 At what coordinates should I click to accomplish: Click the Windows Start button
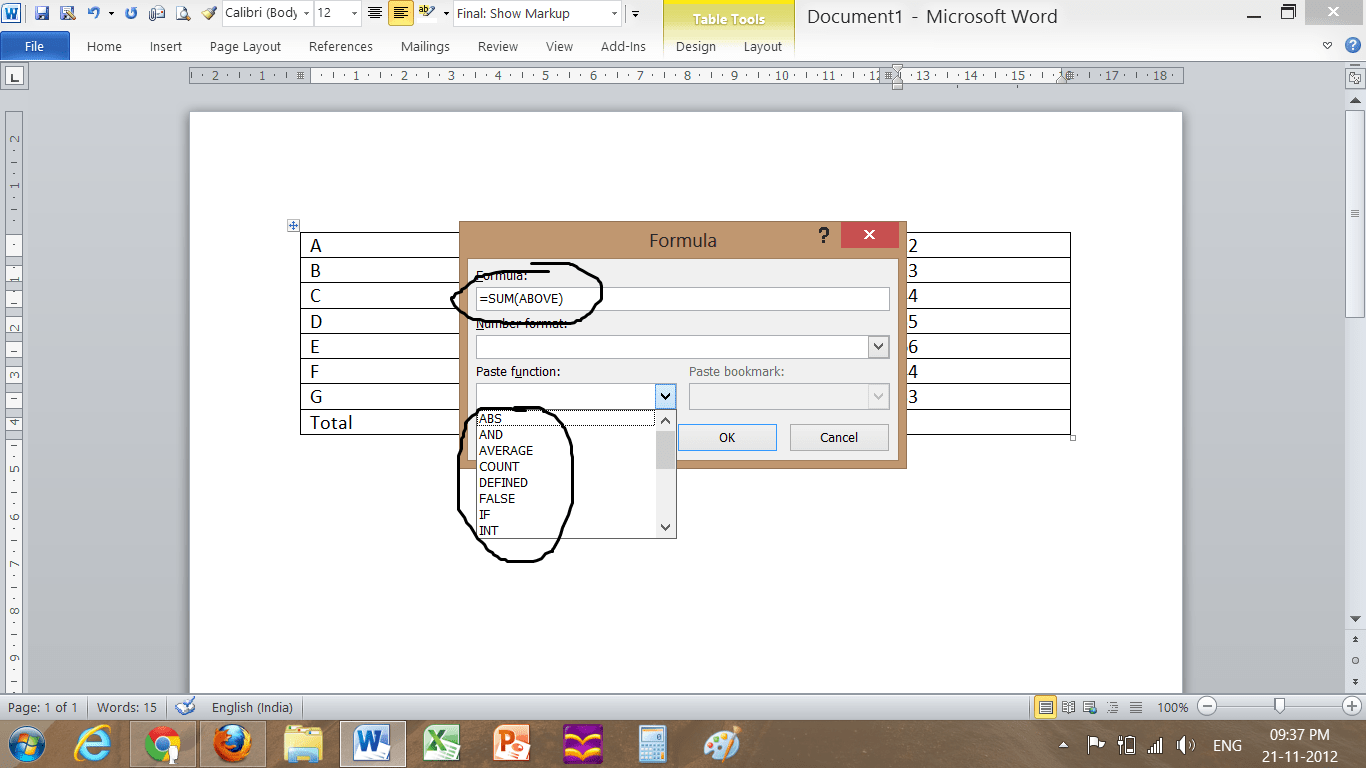pyautogui.click(x=27, y=745)
